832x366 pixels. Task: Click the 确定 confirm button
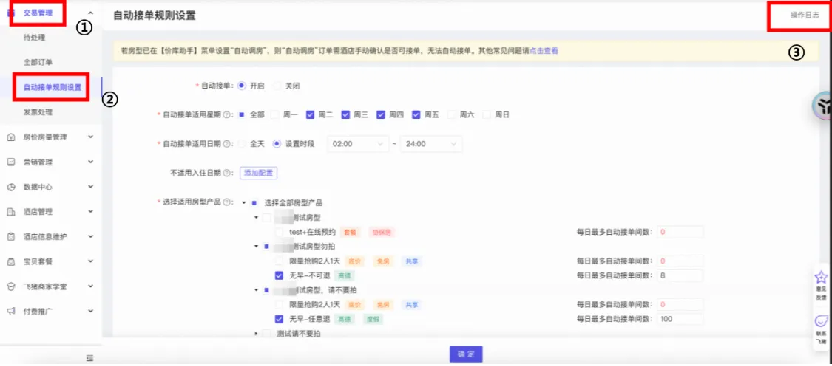point(466,354)
